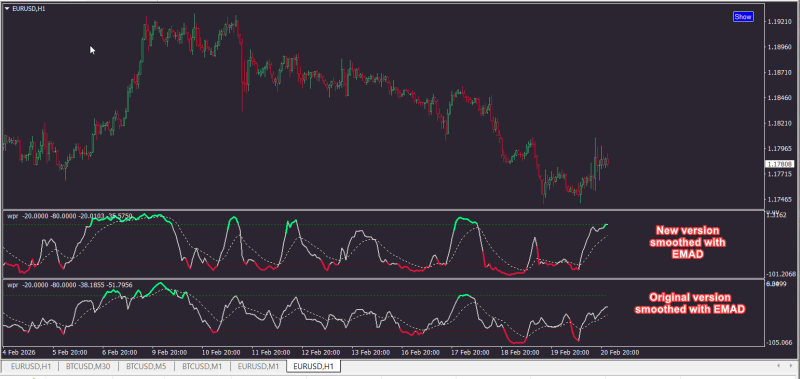
Task: Click the 17 Feb 20:00 time label
Action: tap(470, 352)
